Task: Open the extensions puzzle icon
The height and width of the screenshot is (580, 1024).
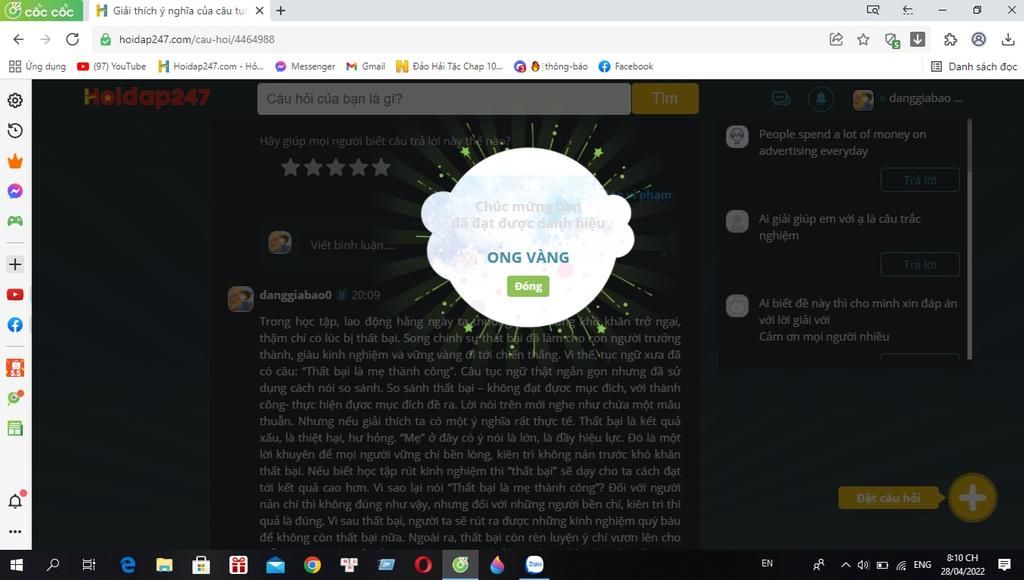Action: (950, 39)
